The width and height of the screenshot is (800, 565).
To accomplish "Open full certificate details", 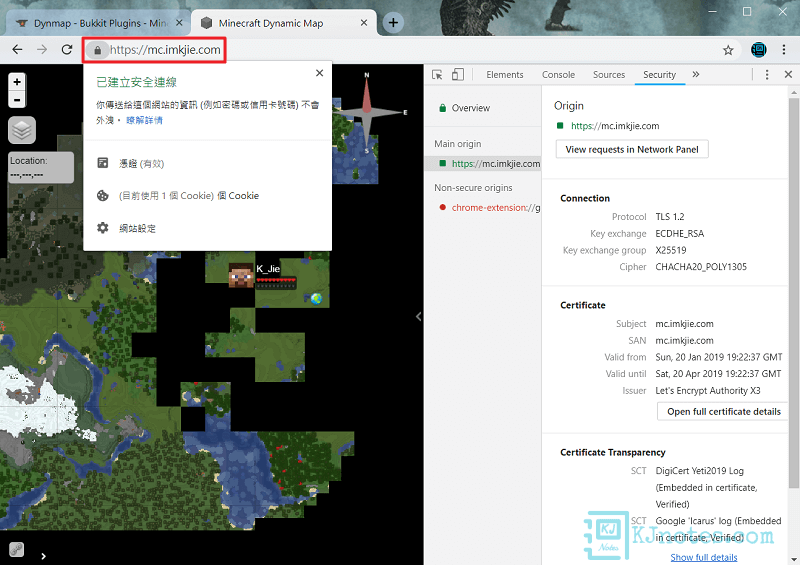I will coord(723,411).
